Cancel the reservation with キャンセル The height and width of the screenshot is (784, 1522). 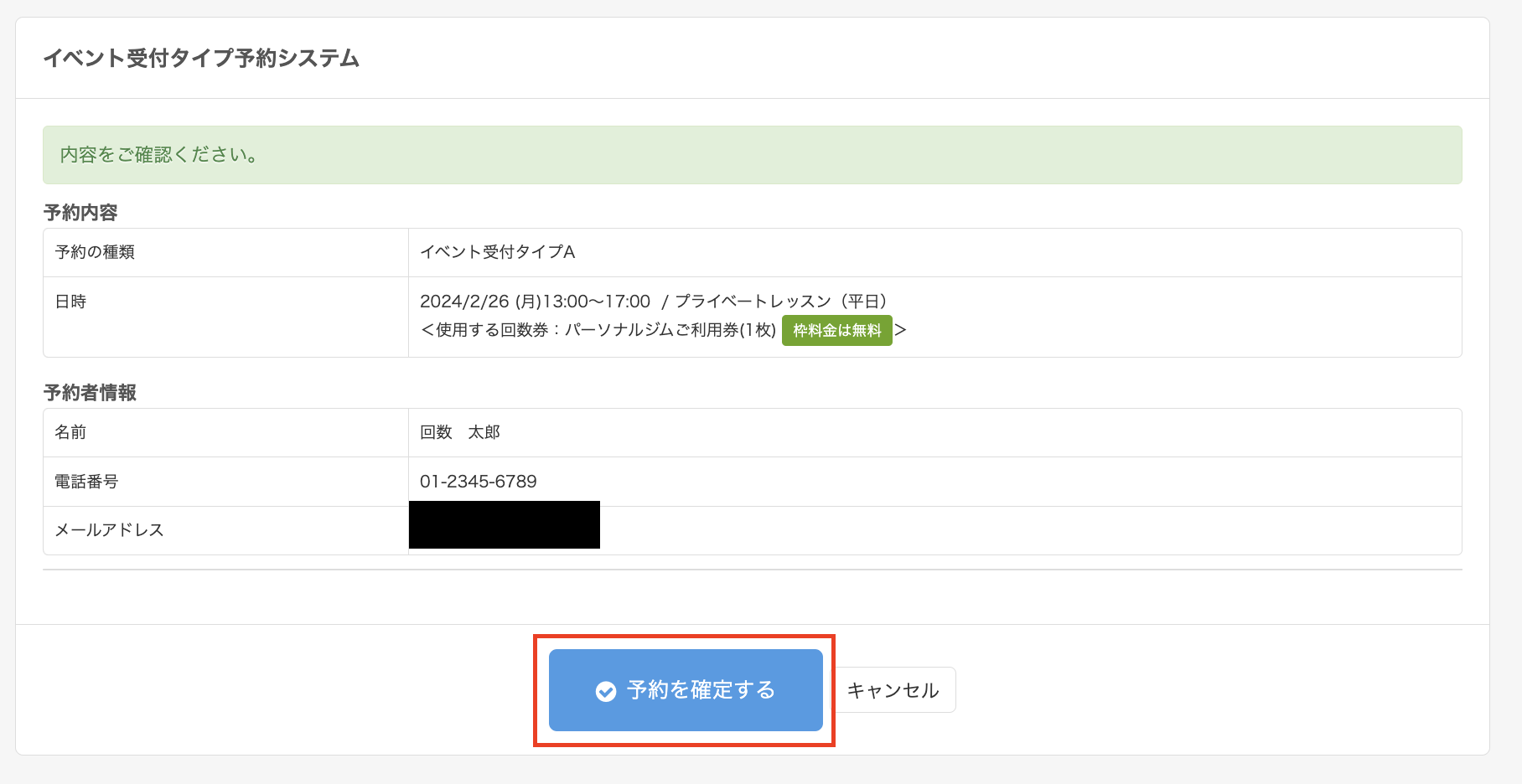893,690
